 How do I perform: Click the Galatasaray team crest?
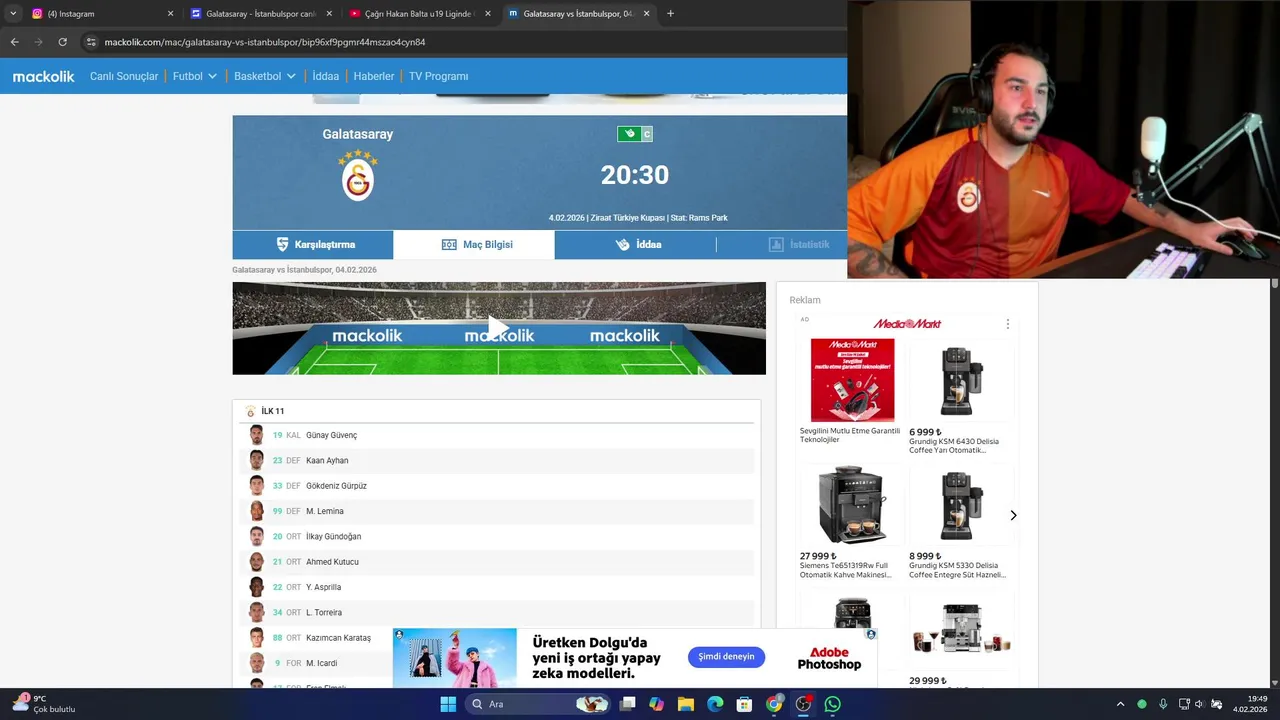pyautogui.click(x=358, y=175)
